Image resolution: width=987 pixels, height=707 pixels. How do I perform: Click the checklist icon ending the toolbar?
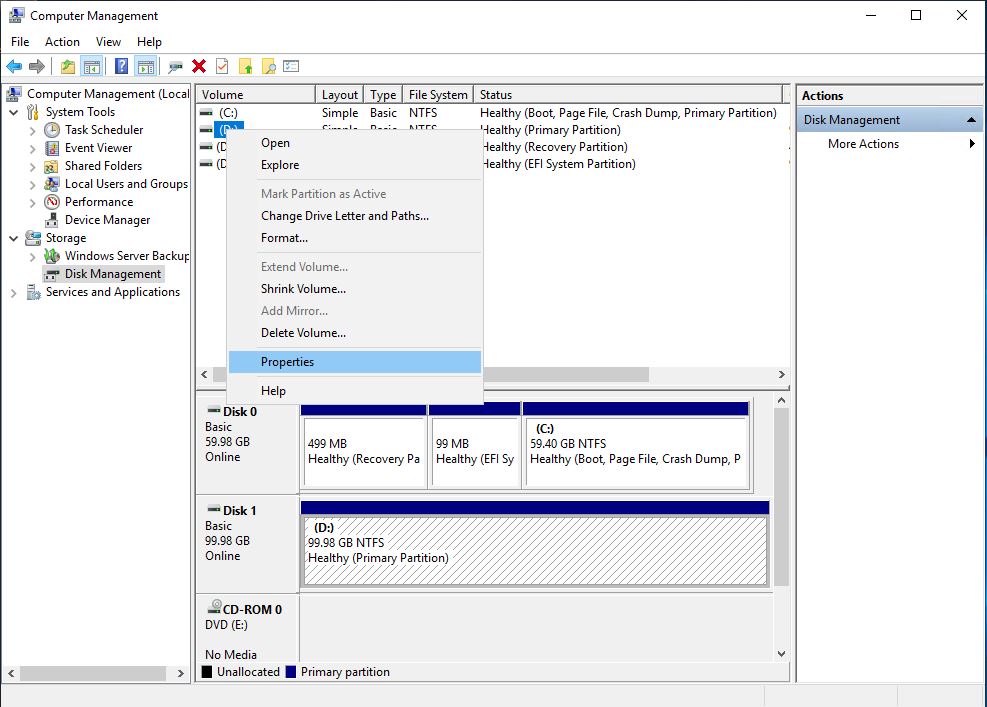tap(291, 66)
